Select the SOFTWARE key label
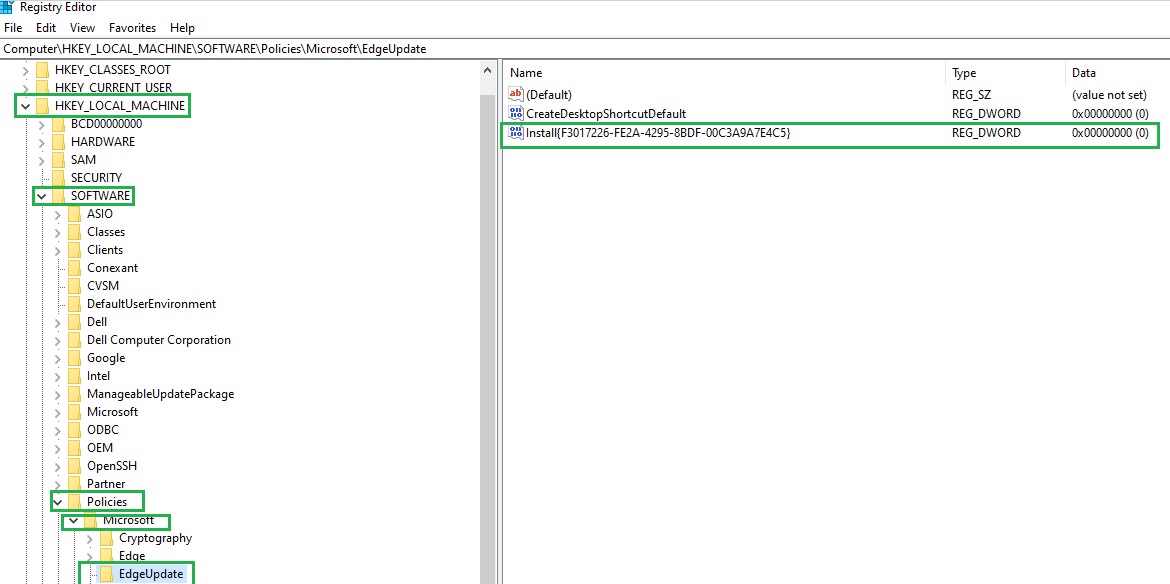Viewport: 1170px width, 584px height. coord(101,196)
